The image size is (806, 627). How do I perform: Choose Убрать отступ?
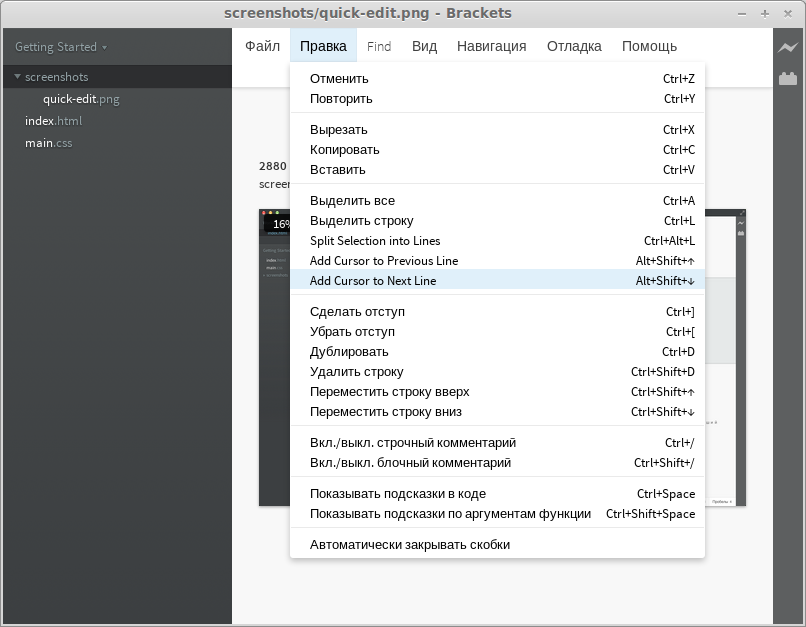point(497,331)
